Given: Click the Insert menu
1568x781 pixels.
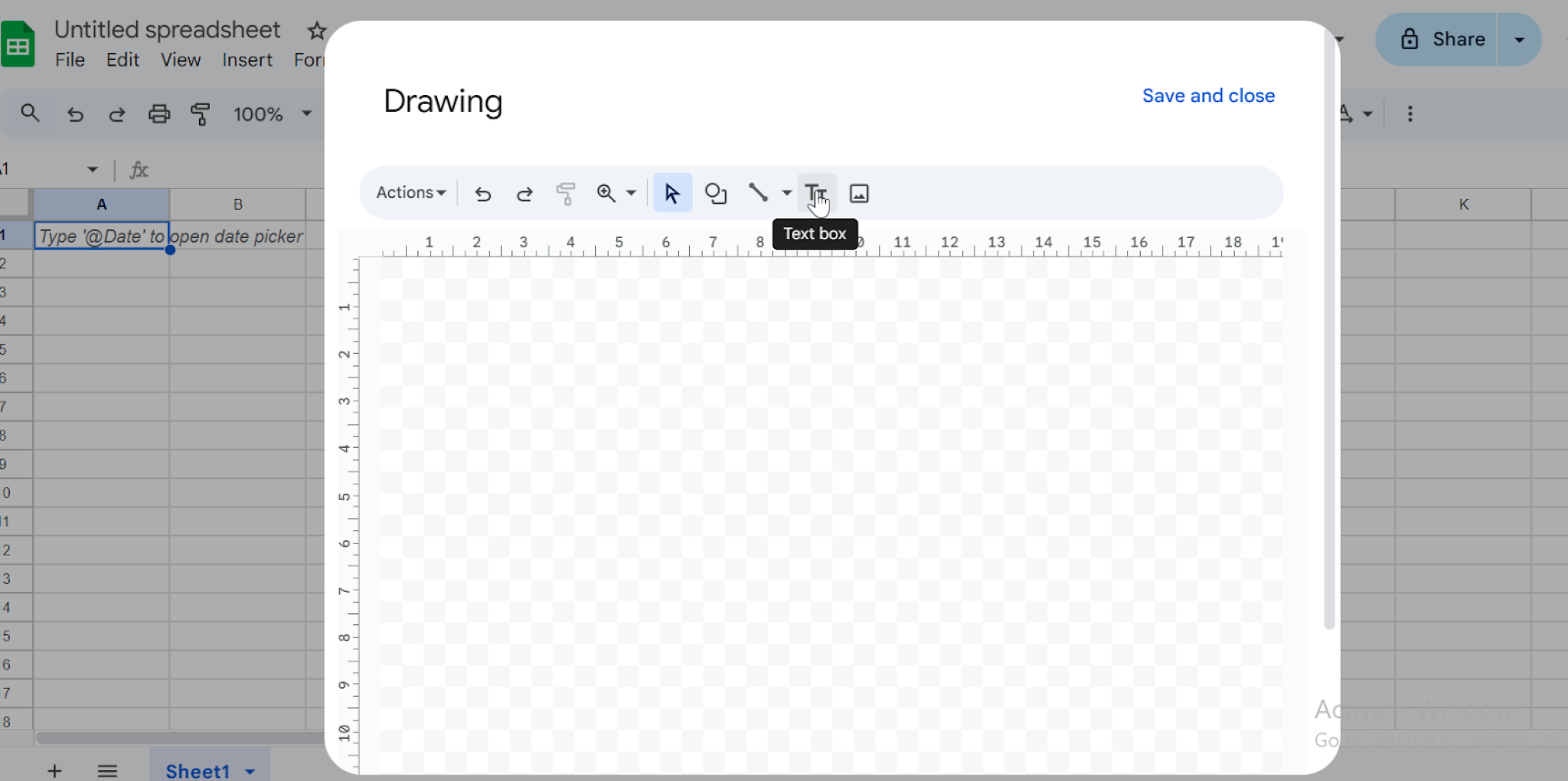Looking at the screenshot, I should click(x=247, y=60).
